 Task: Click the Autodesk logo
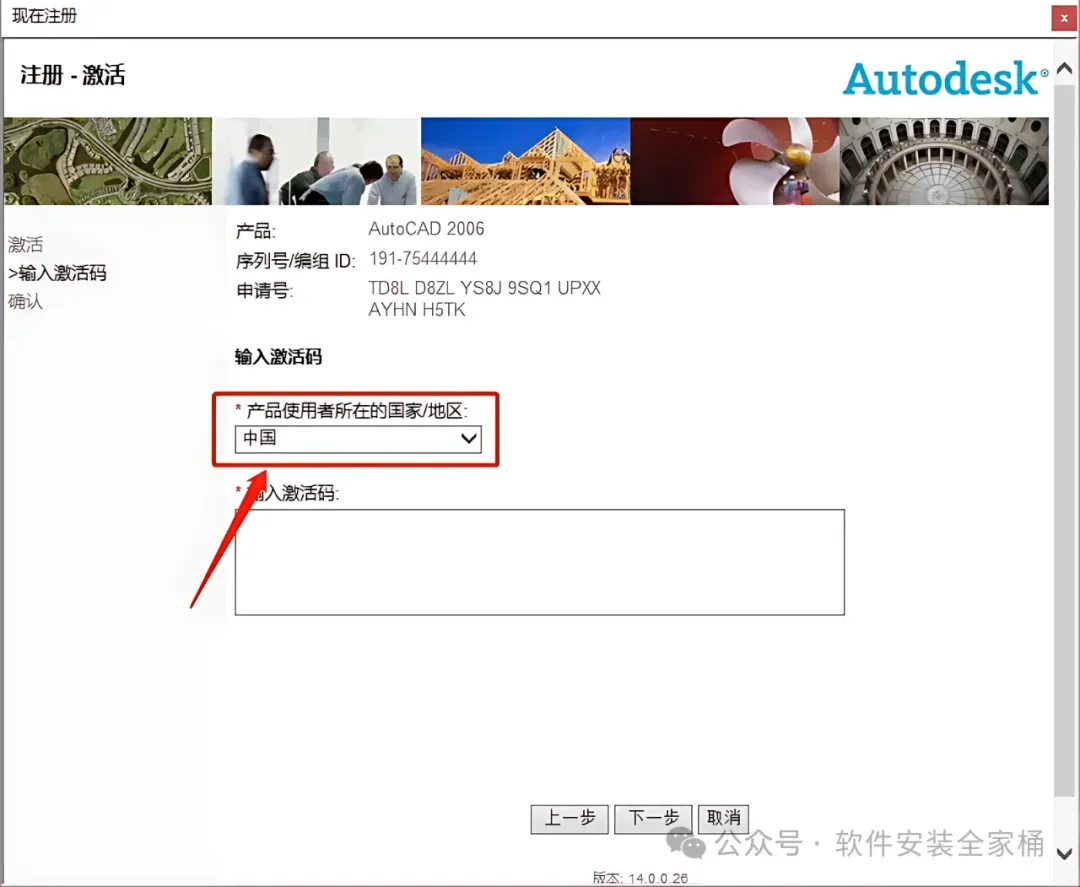tap(945, 79)
